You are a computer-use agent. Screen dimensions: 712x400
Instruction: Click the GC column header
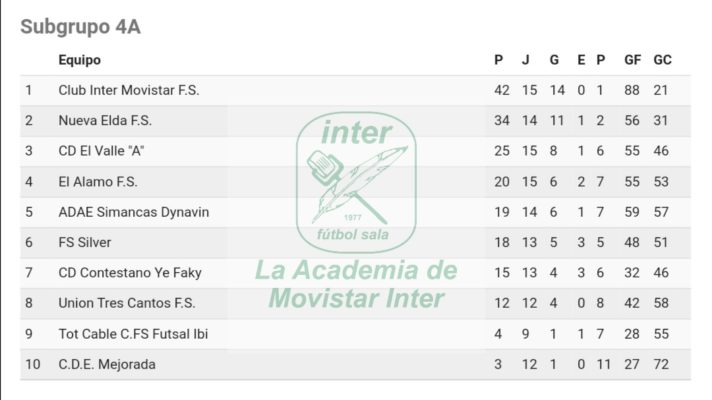click(x=663, y=60)
